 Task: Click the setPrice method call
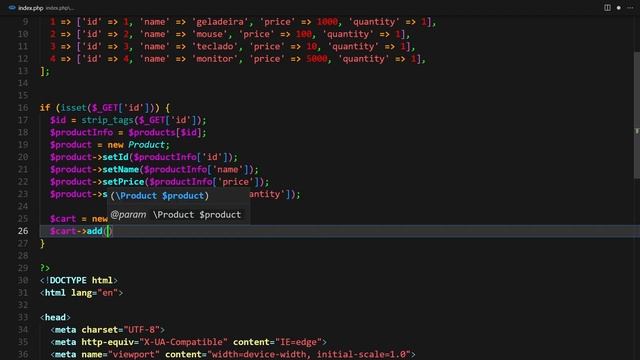pyautogui.click(x=123, y=182)
